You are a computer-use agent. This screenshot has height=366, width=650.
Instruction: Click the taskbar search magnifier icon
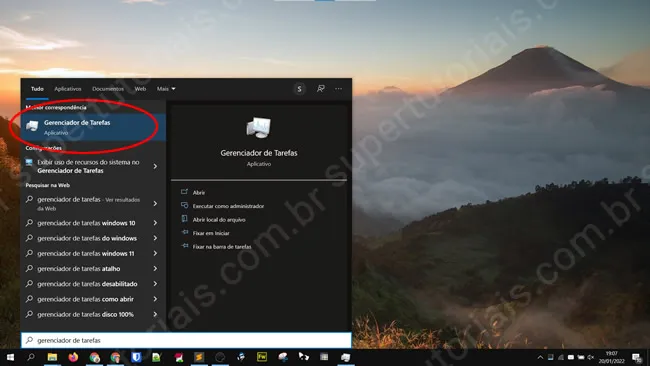pos(31,357)
